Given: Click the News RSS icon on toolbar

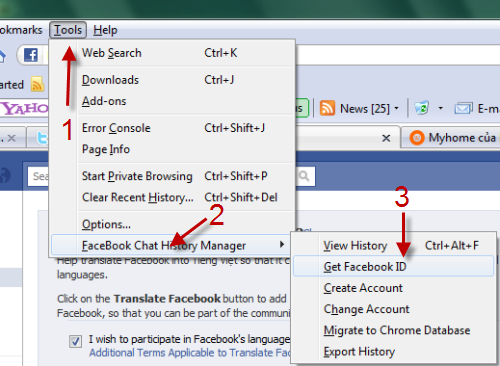Looking at the screenshot, I should [327, 108].
